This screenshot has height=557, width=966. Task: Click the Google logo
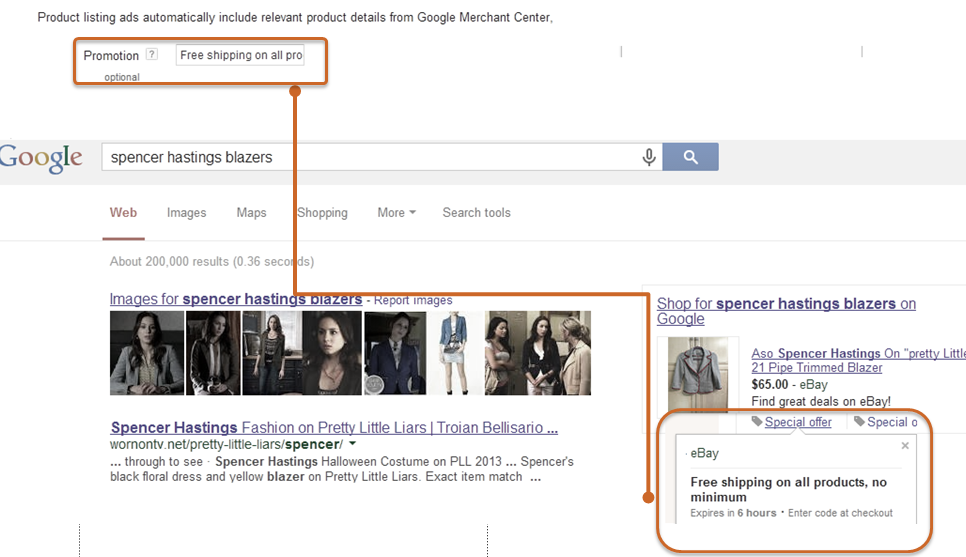(41, 158)
